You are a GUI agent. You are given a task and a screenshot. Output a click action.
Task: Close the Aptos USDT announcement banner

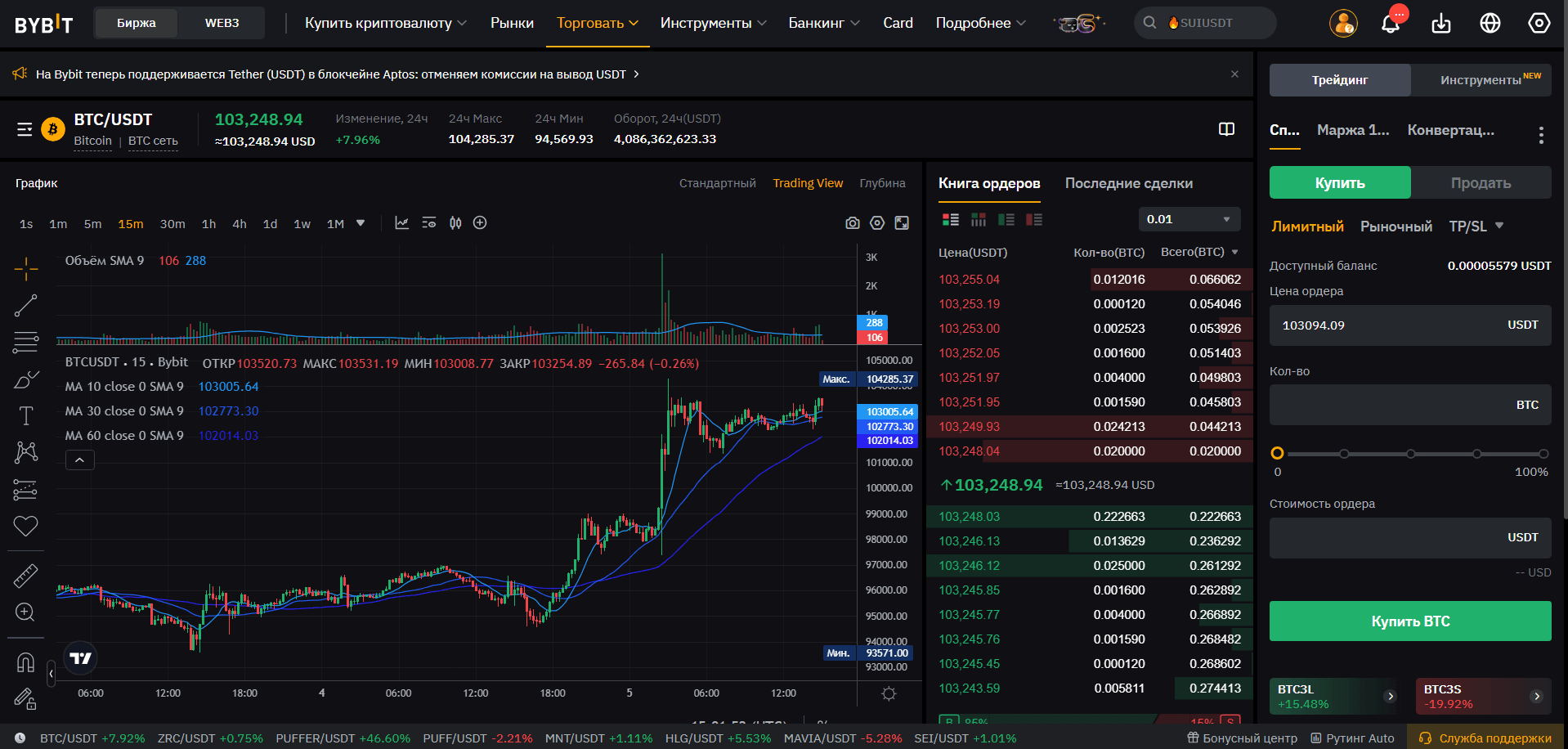[x=1234, y=74]
